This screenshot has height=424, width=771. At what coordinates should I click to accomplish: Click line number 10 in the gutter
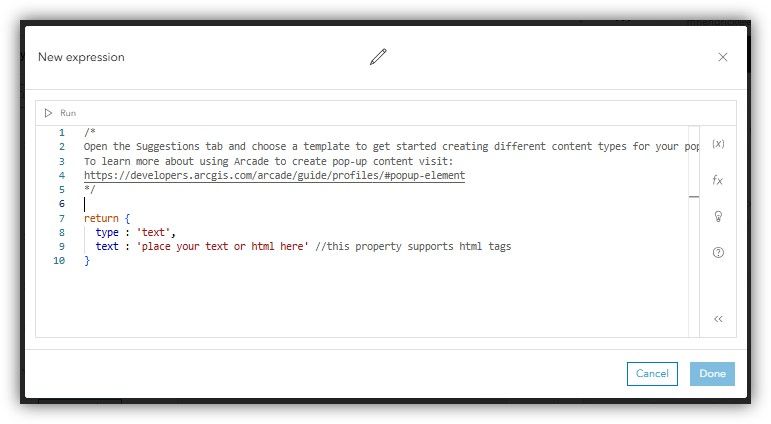[59, 261]
